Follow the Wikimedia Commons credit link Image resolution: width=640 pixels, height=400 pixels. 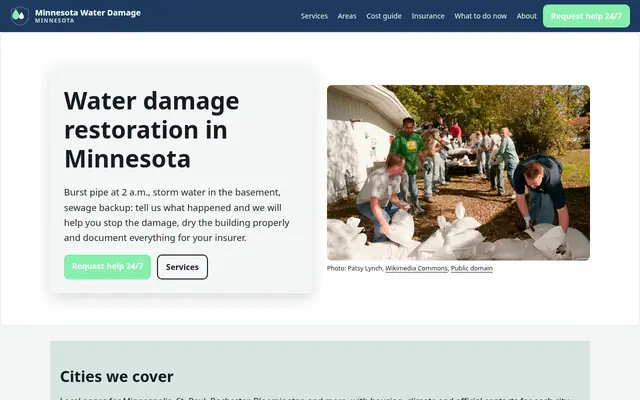point(416,268)
